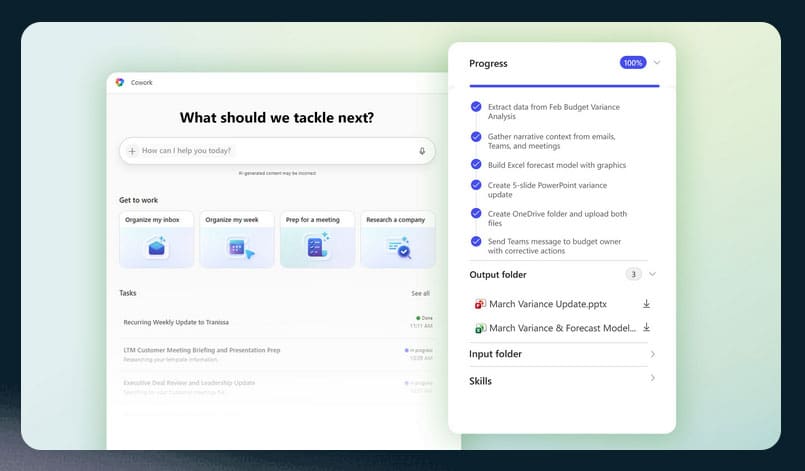This screenshot has width=805, height=471.
Task: Click the Cowork logo icon
Action: coord(120,82)
